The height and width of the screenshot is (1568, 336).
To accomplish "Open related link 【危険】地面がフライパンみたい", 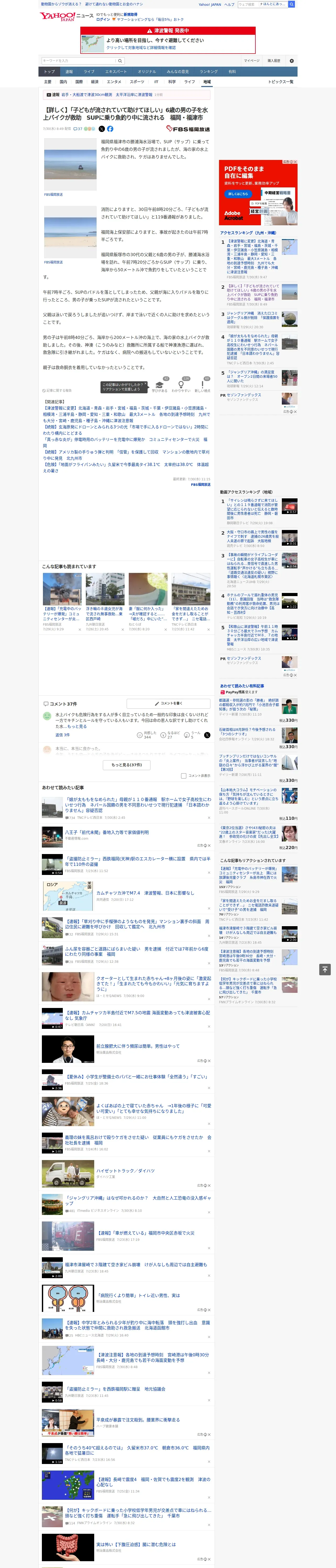I will 126,468.
